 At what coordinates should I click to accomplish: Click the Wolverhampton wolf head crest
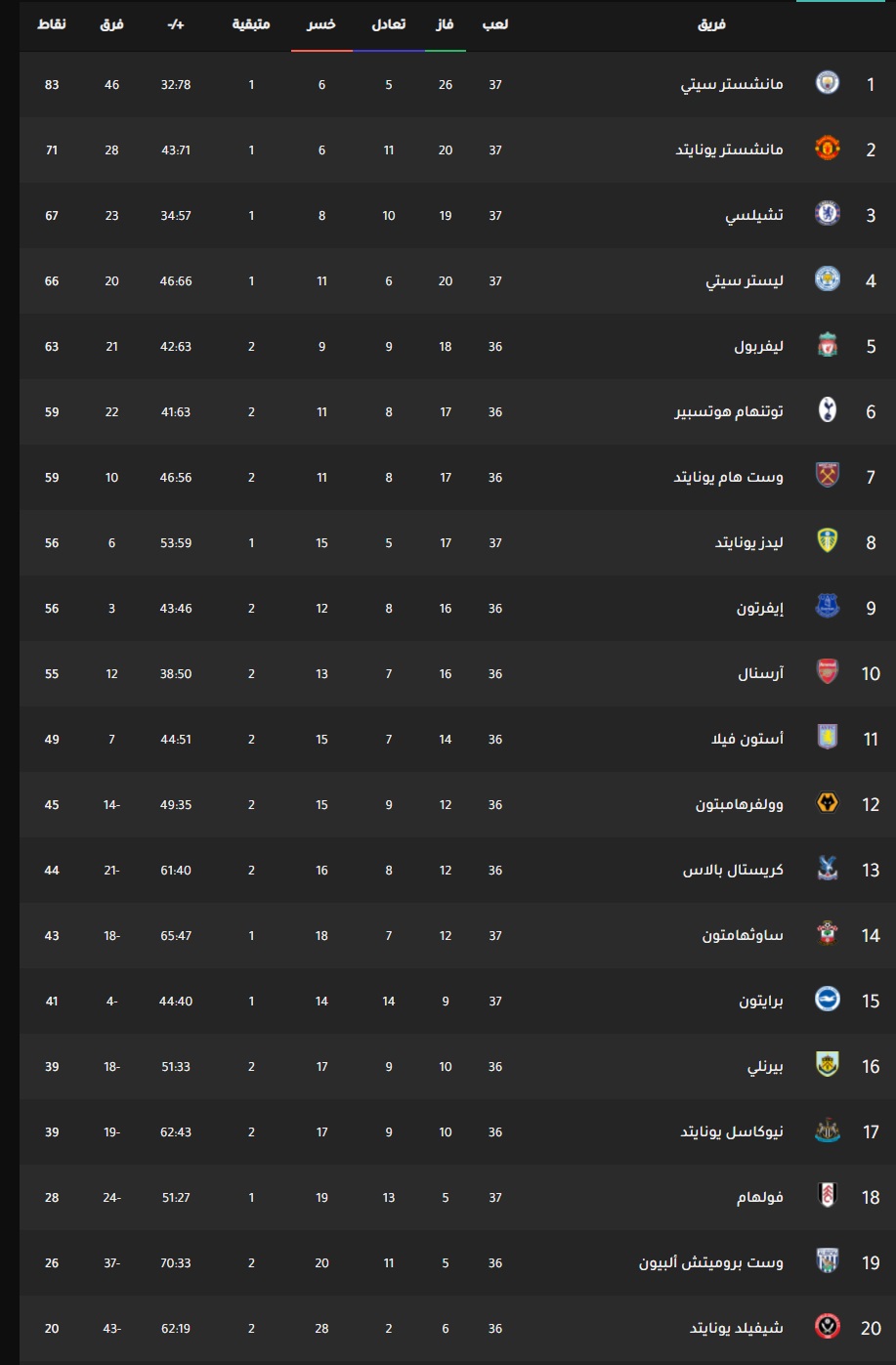[x=828, y=804]
